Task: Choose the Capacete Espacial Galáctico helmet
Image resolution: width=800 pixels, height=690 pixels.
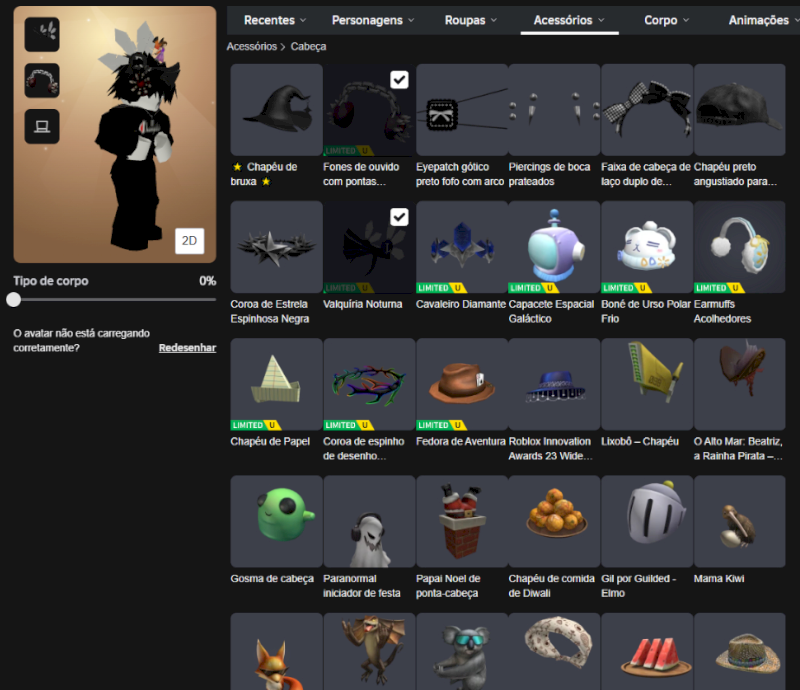Action: (554, 246)
